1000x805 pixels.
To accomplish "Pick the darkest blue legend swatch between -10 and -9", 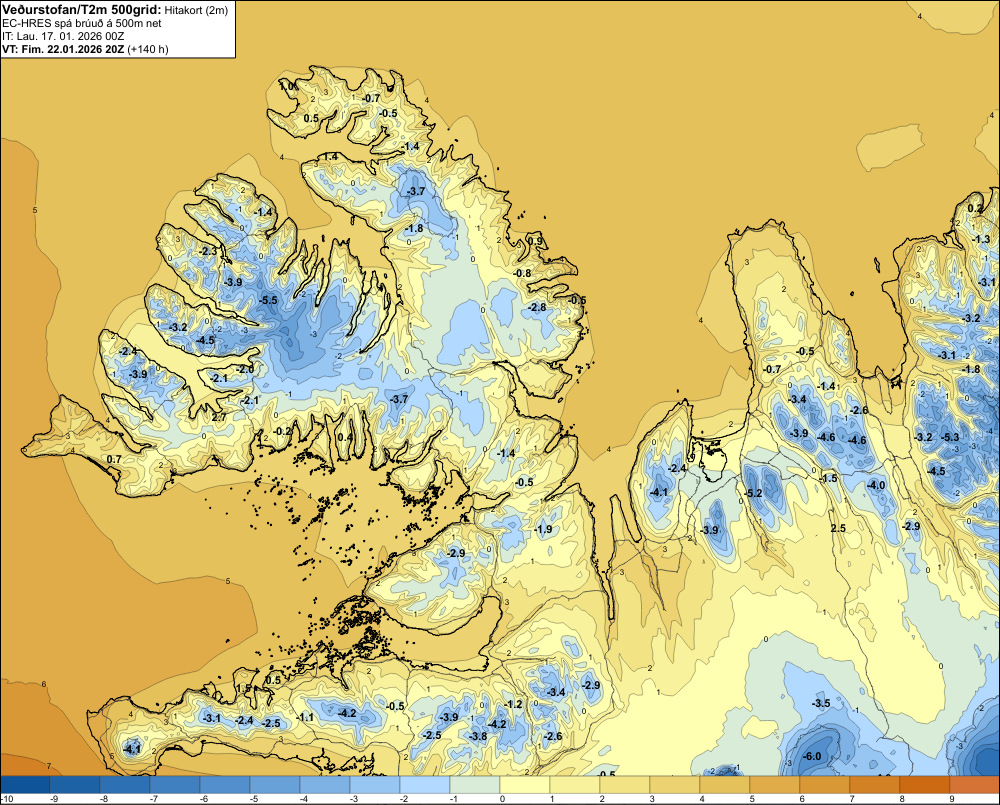I will 25,785.
